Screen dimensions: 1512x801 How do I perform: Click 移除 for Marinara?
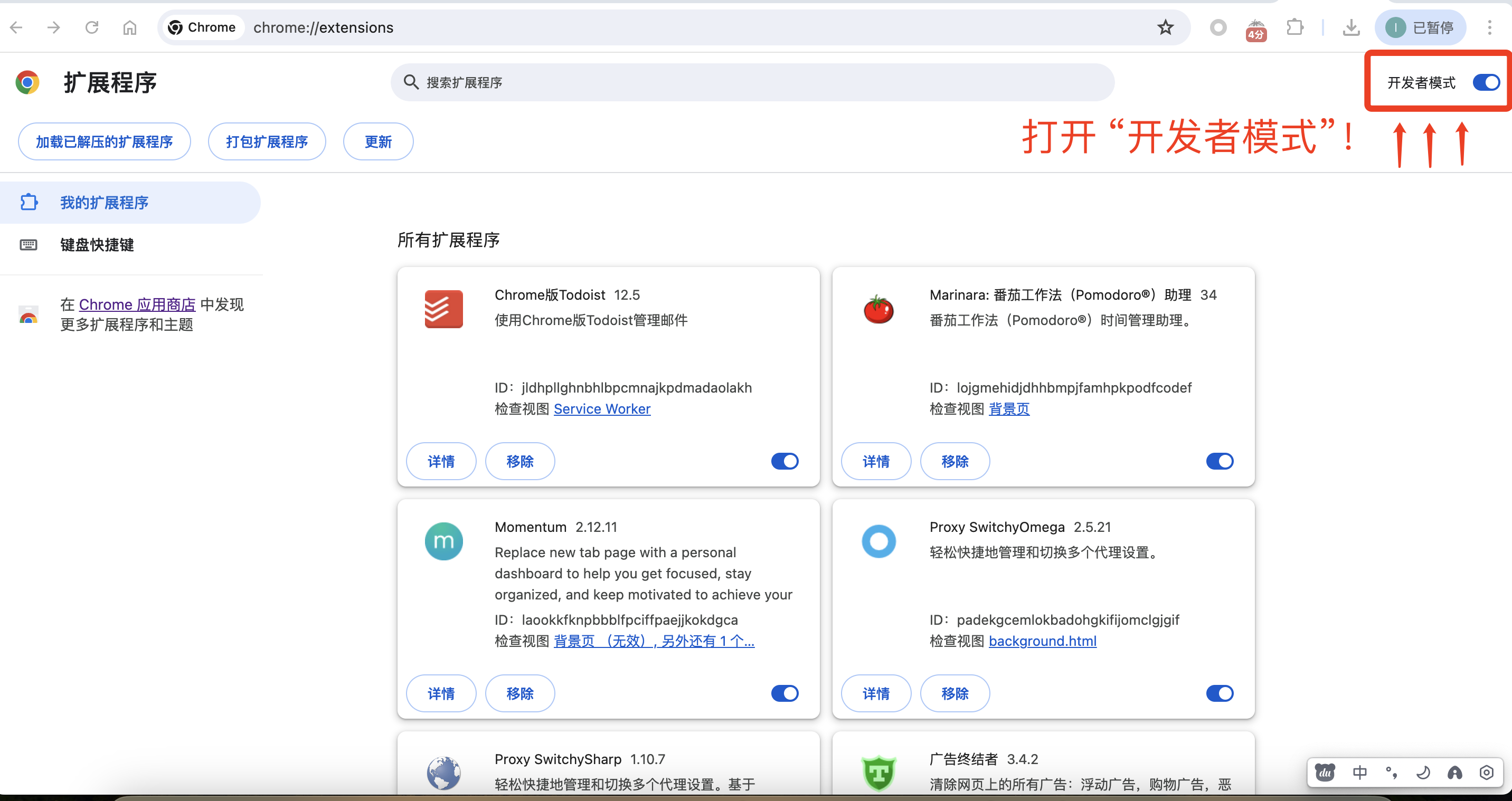(955, 461)
